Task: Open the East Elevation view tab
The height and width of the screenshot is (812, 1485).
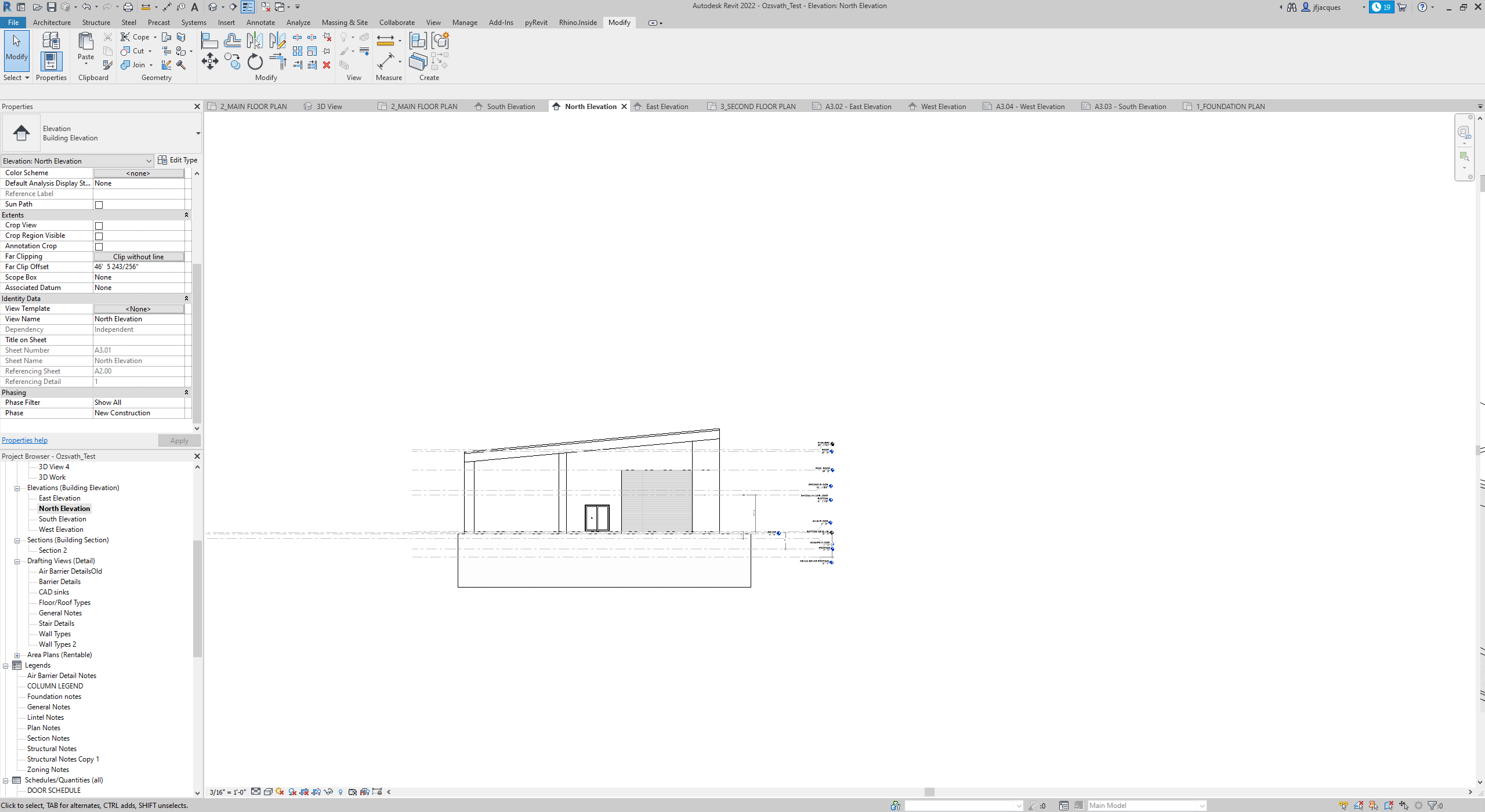Action: (667, 106)
